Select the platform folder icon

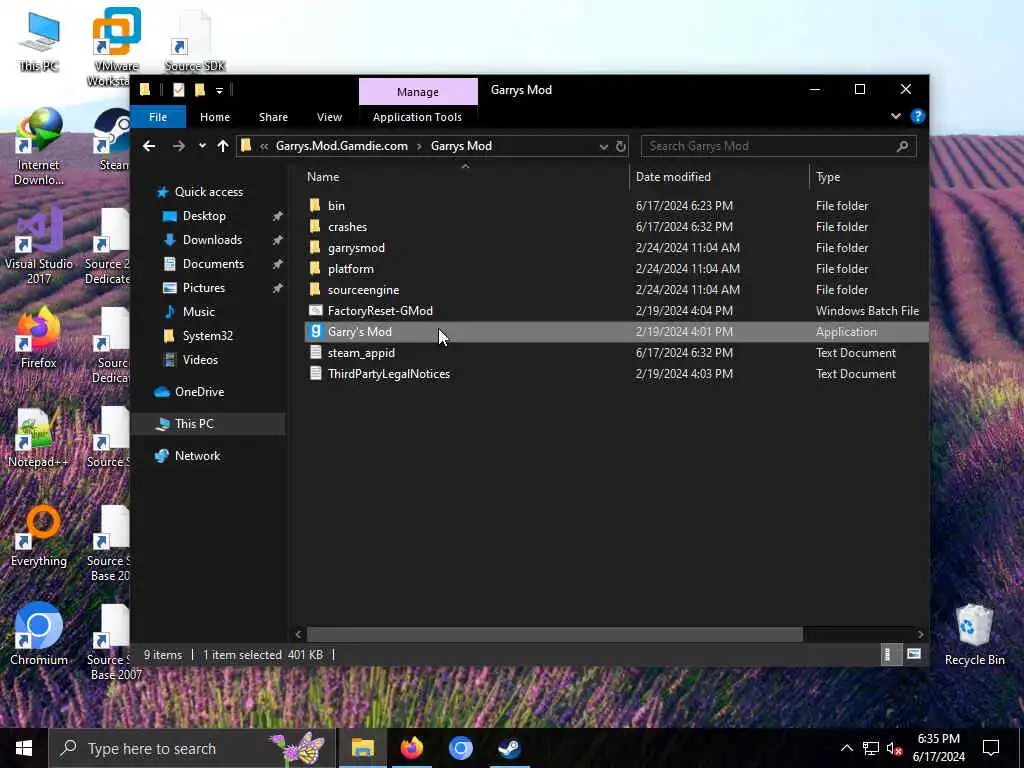coord(315,268)
